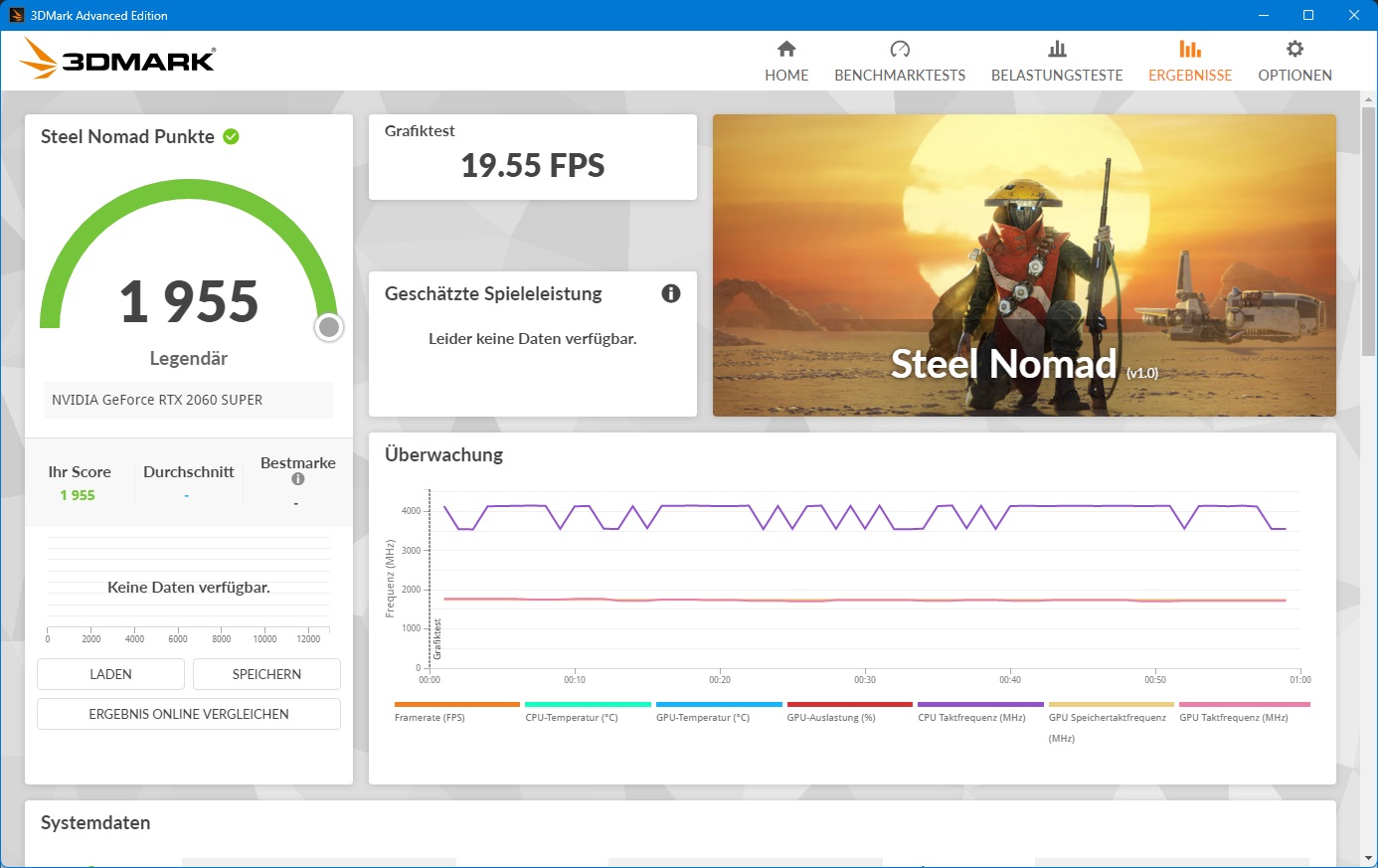Click the Überwachung heading
This screenshot has height=868, width=1378.
click(x=443, y=455)
